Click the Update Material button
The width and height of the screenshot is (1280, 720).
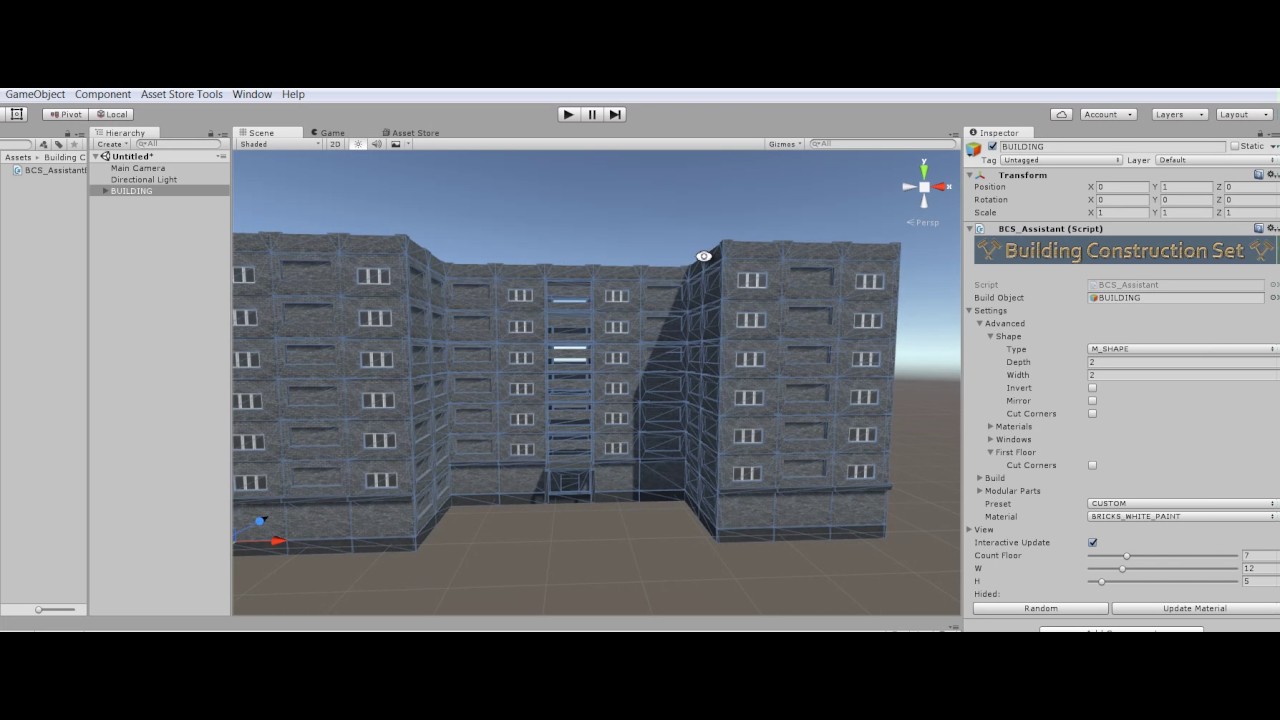(1195, 608)
